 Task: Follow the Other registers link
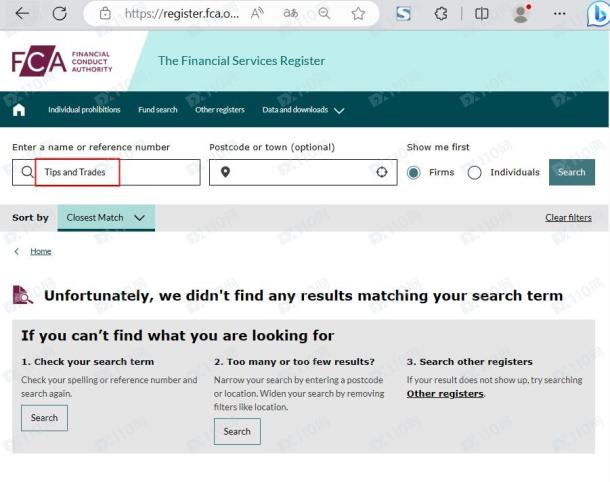[445, 394]
